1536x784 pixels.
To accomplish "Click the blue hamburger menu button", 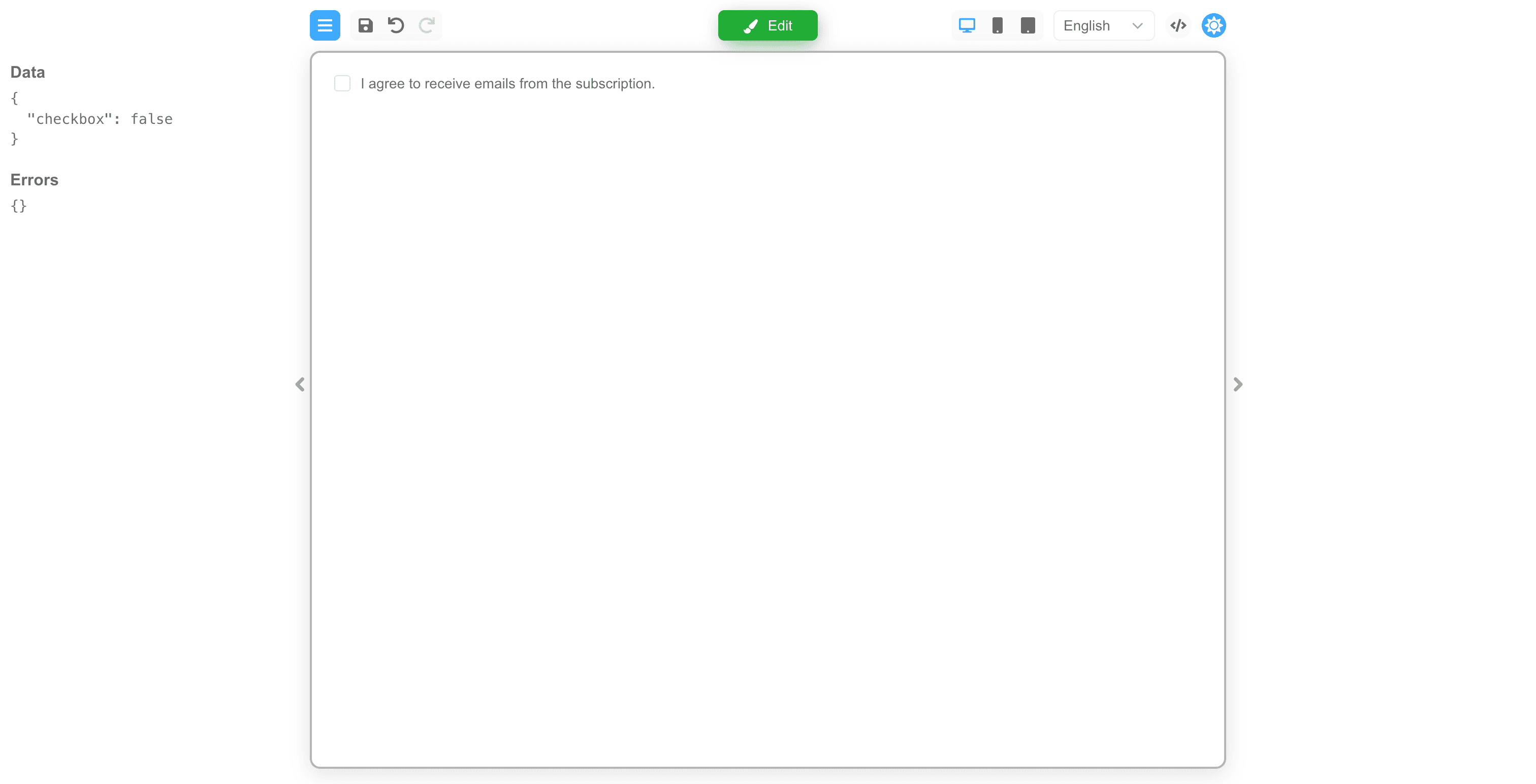I will [x=325, y=25].
